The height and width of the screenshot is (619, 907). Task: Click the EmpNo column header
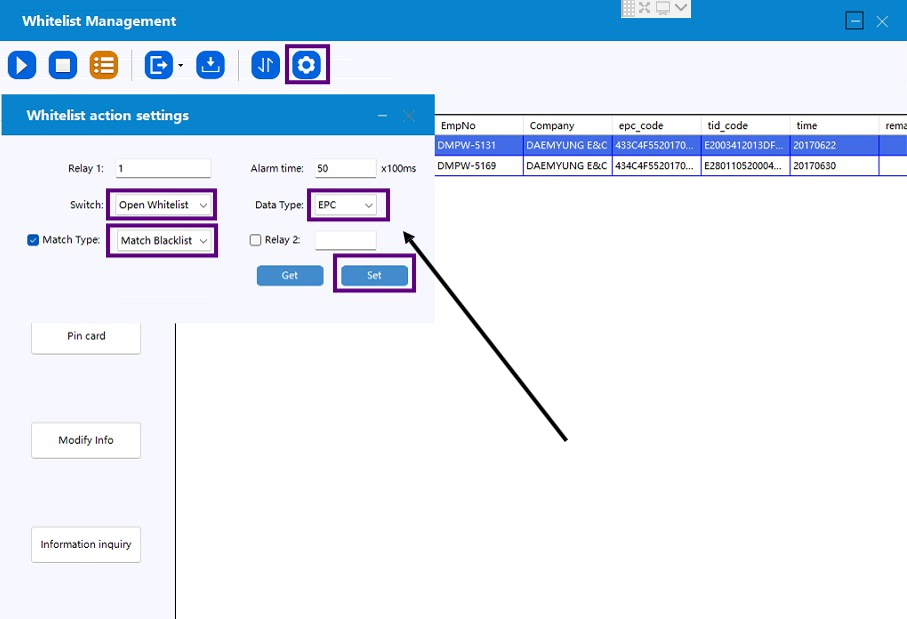click(x=479, y=126)
